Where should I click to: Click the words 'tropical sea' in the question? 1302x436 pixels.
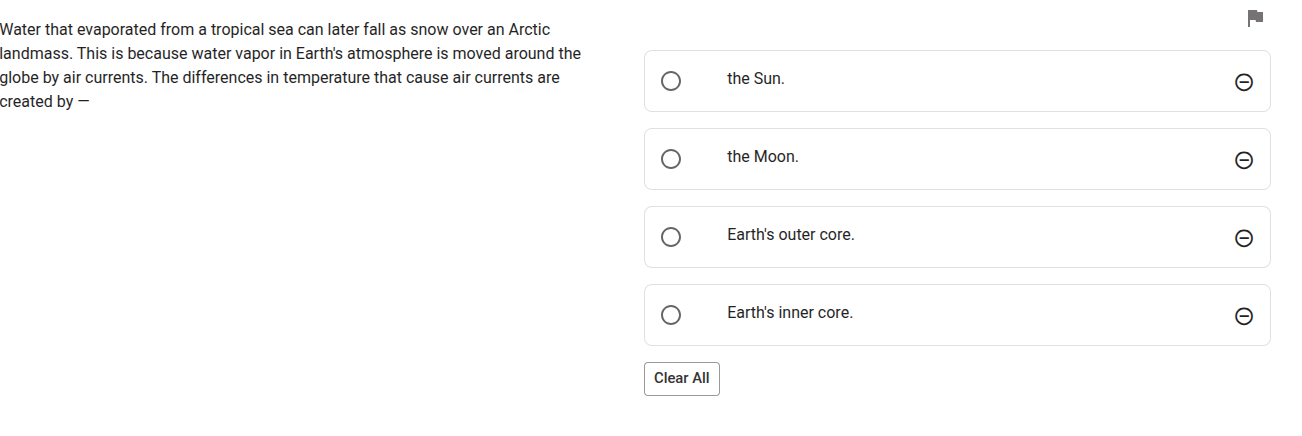252,30
